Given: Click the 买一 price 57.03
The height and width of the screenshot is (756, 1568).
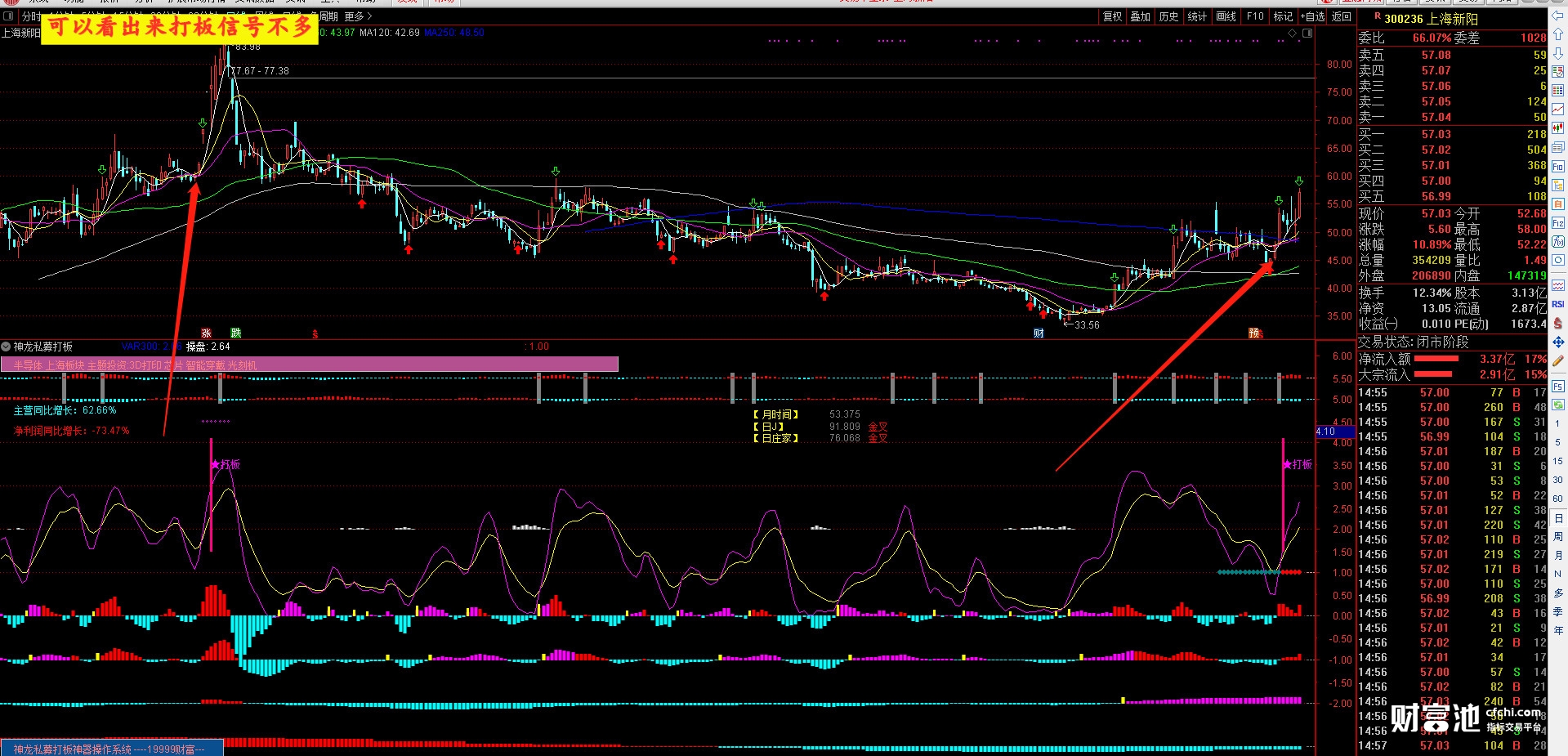Looking at the screenshot, I should point(1436,134).
